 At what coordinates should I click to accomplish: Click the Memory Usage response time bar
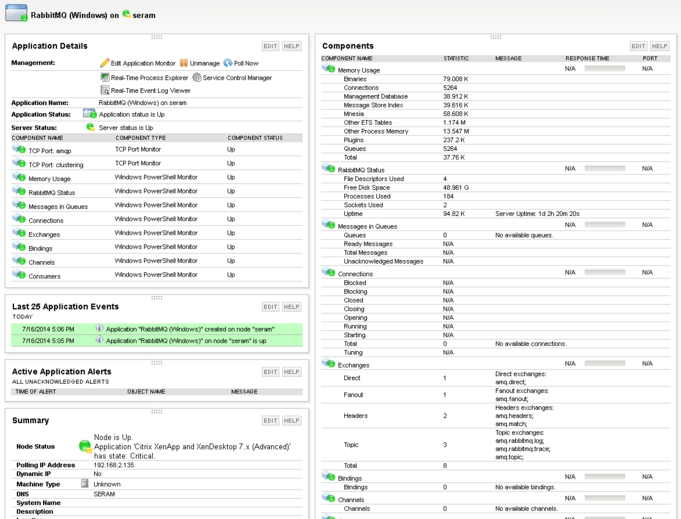605,68
